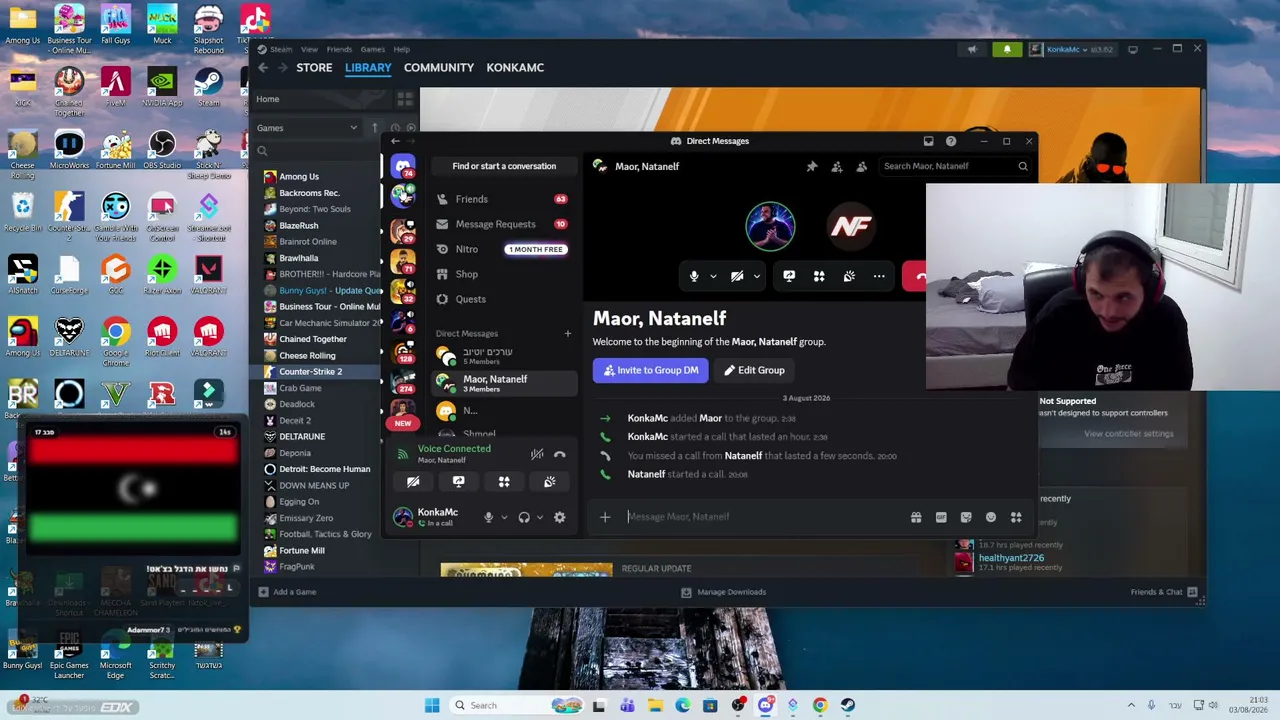Turn on camera in Discord call controls
Image resolution: width=1280 pixels, height=720 pixels.
coord(737,276)
